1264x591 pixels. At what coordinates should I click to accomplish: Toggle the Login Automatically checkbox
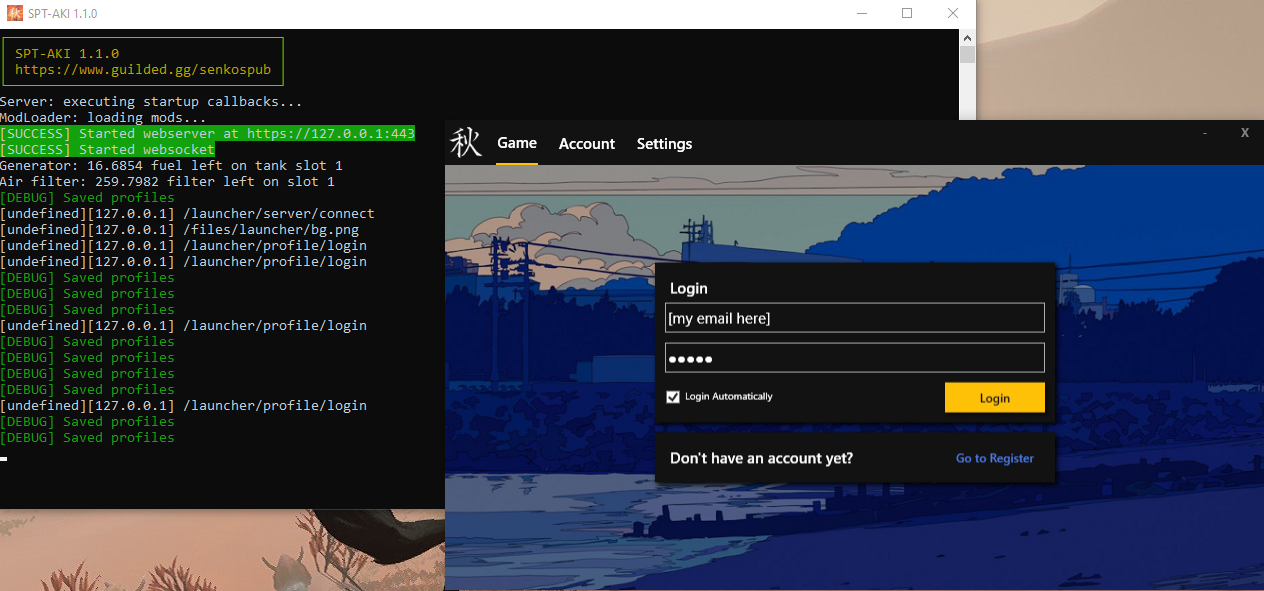coord(673,397)
